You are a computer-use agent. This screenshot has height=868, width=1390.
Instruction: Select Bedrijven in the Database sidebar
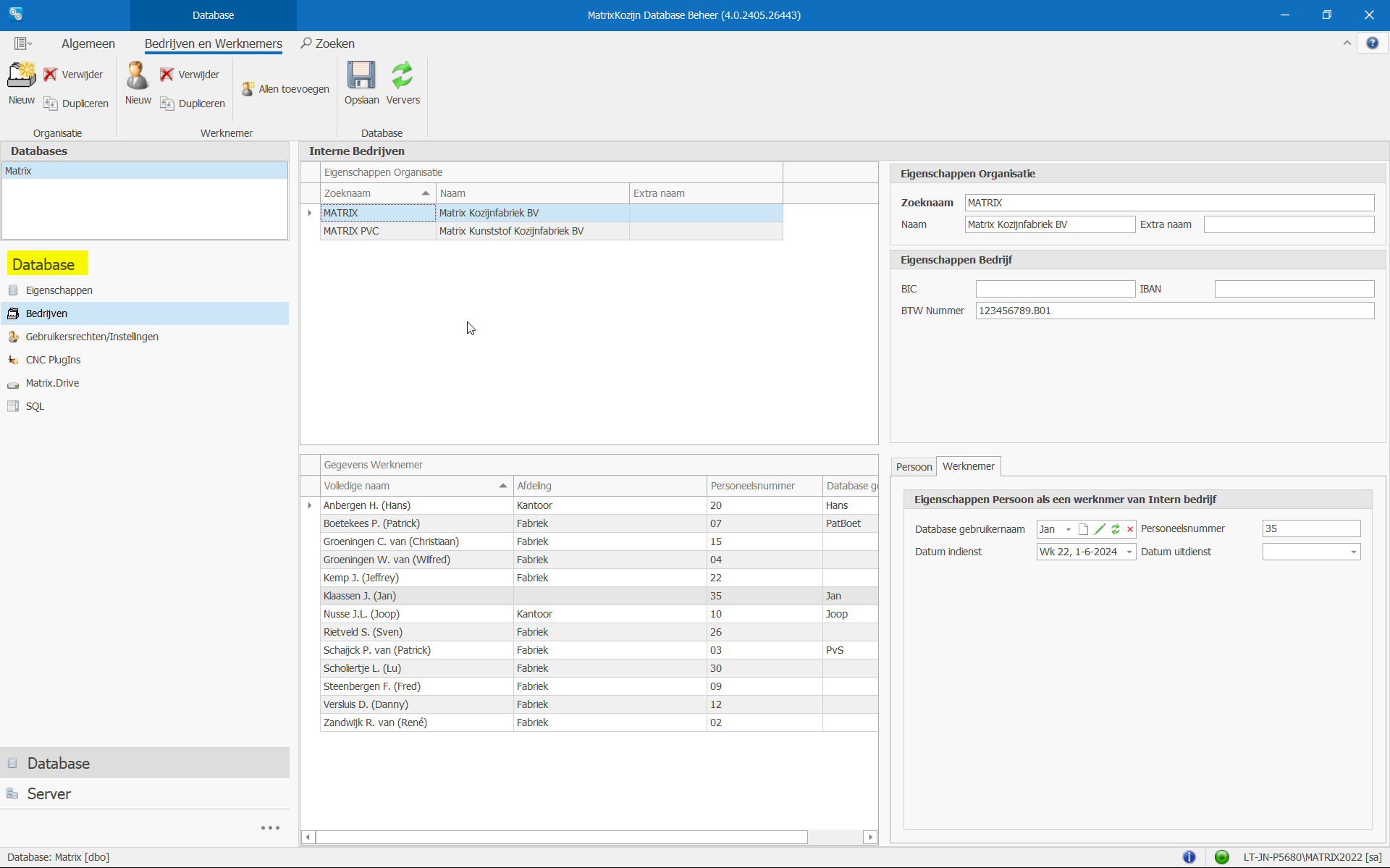point(145,313)
